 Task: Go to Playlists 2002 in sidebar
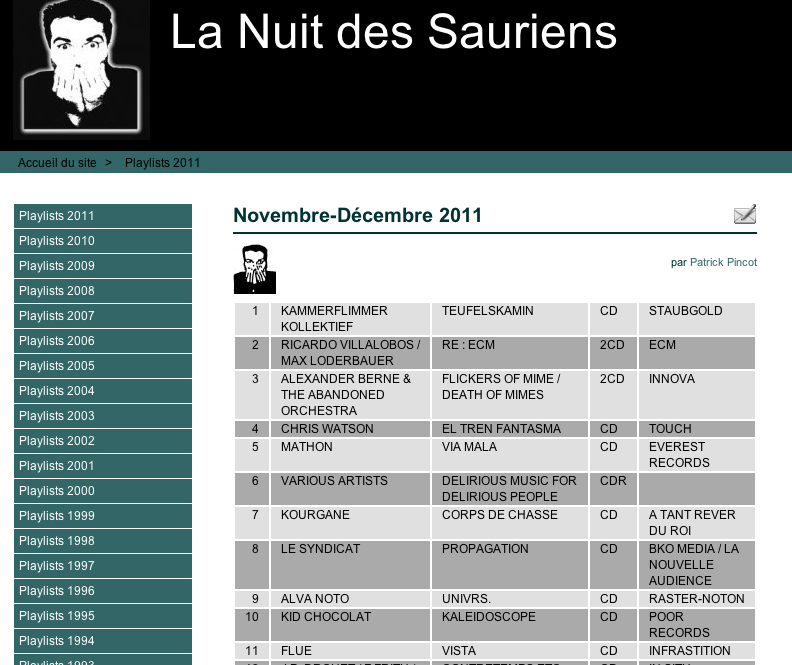click(x=103, y=441)
